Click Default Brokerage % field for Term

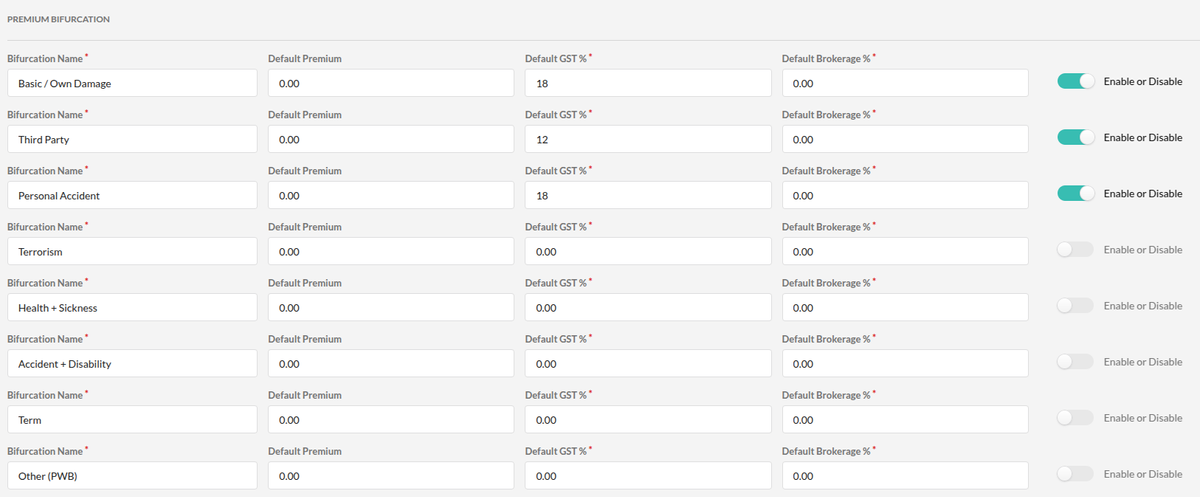(x=904, y=419)
